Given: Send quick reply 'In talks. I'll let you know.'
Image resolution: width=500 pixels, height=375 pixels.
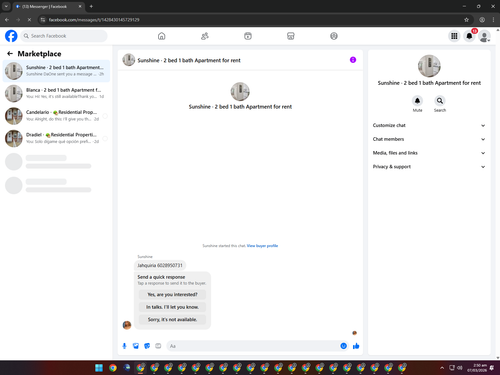Looking at the screenshot, I should click(x=172, y=307).
